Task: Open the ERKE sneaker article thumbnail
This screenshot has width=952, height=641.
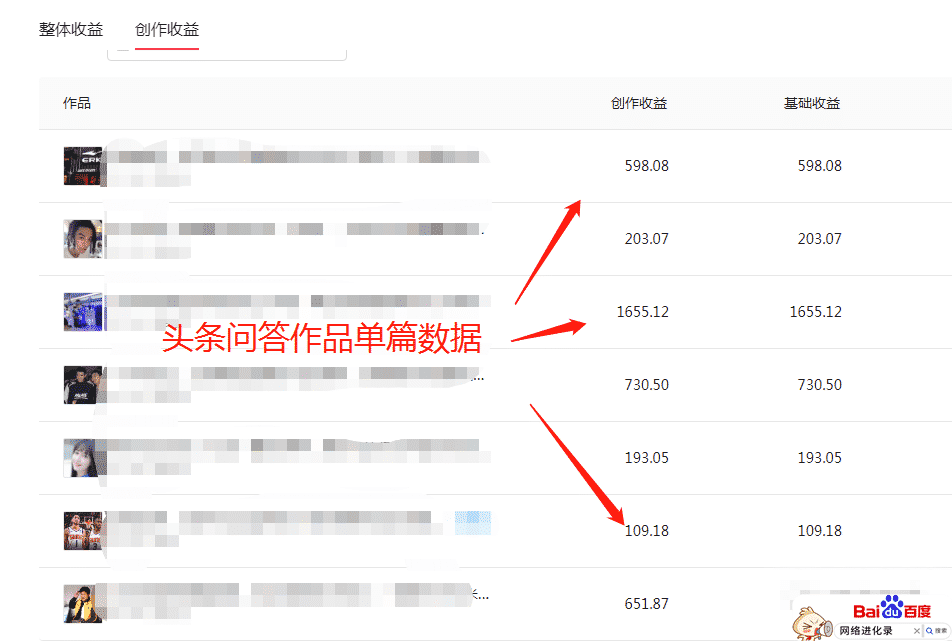Action: coord(83,166)
